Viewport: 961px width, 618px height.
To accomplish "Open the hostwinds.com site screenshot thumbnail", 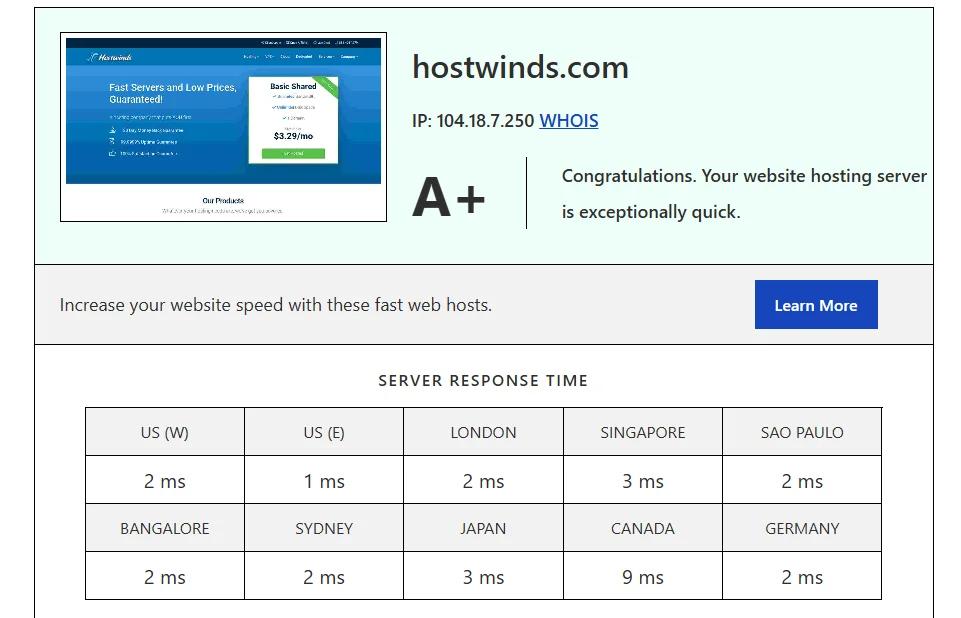I will click(223, 127).
